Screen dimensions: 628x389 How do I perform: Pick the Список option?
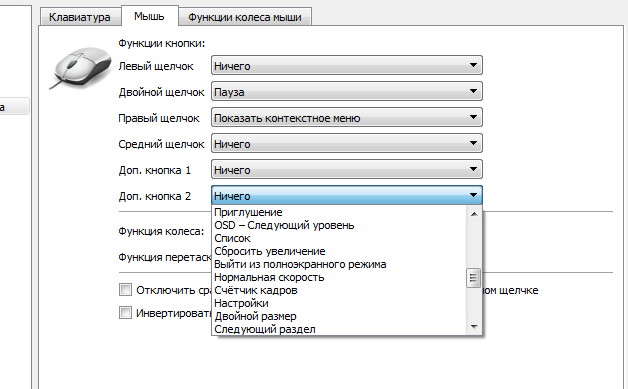[339, 238]
